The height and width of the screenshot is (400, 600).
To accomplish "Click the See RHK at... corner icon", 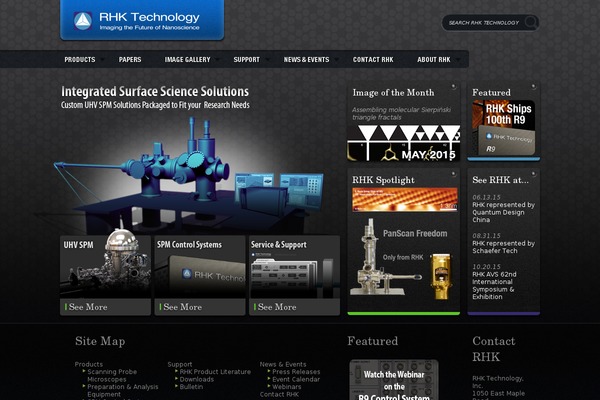I will pos(533,174).
